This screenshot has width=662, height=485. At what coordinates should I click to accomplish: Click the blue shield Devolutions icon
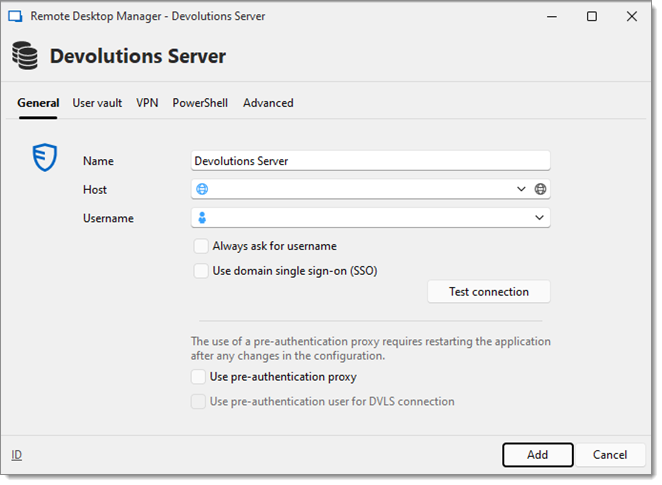[x=45, y=157]
